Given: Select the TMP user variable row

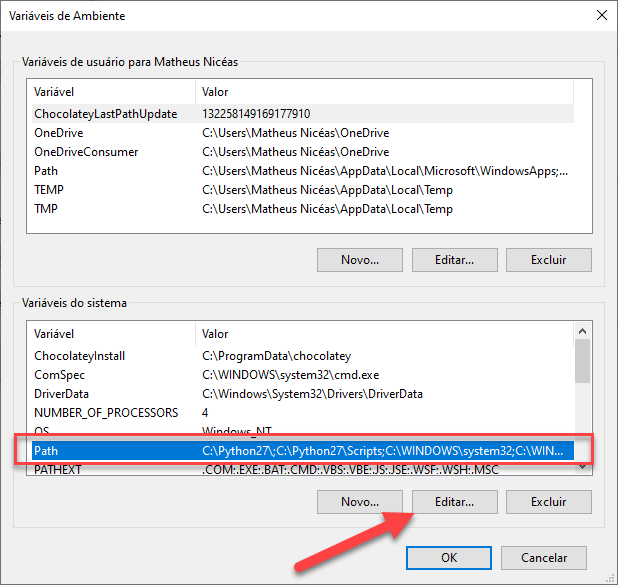Looking at the screenshot, I should 46,209.
